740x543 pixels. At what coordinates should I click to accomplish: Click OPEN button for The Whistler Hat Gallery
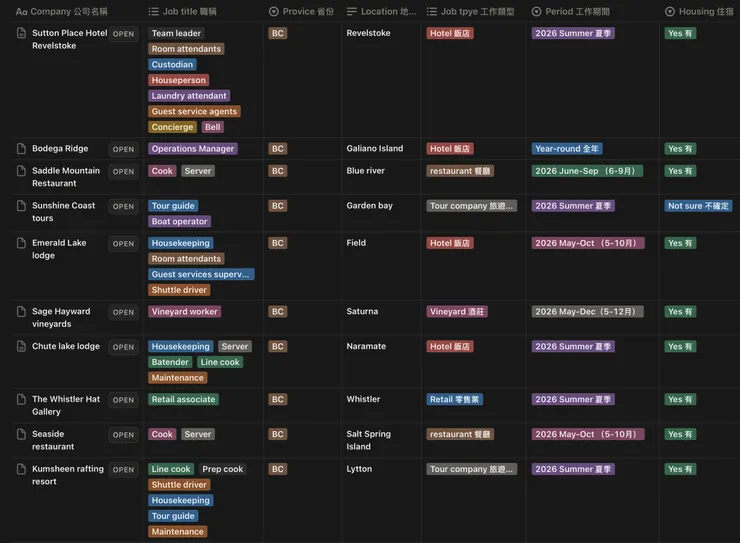tap(124, 400)
